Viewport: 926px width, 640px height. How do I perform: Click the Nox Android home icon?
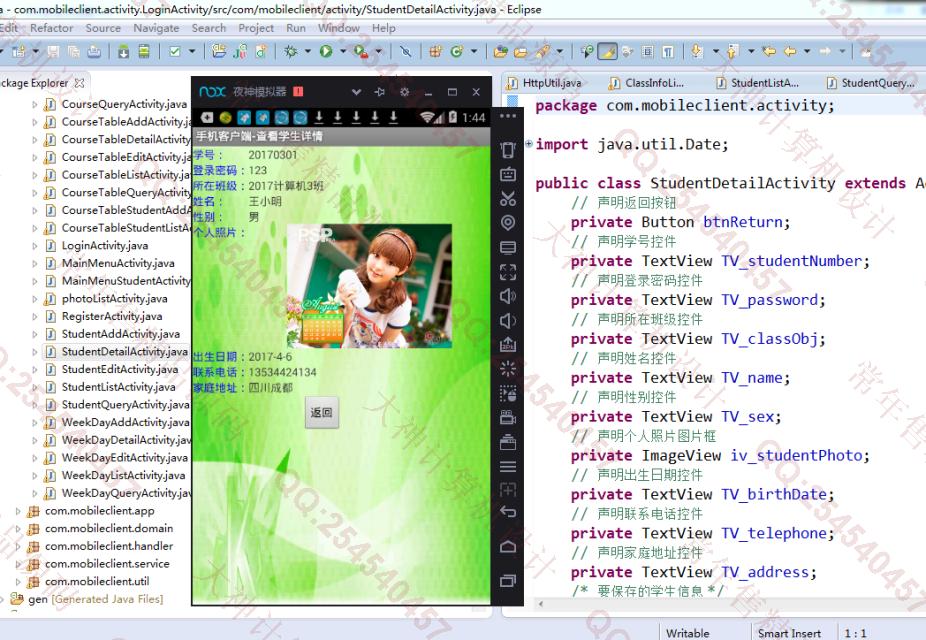508,546
